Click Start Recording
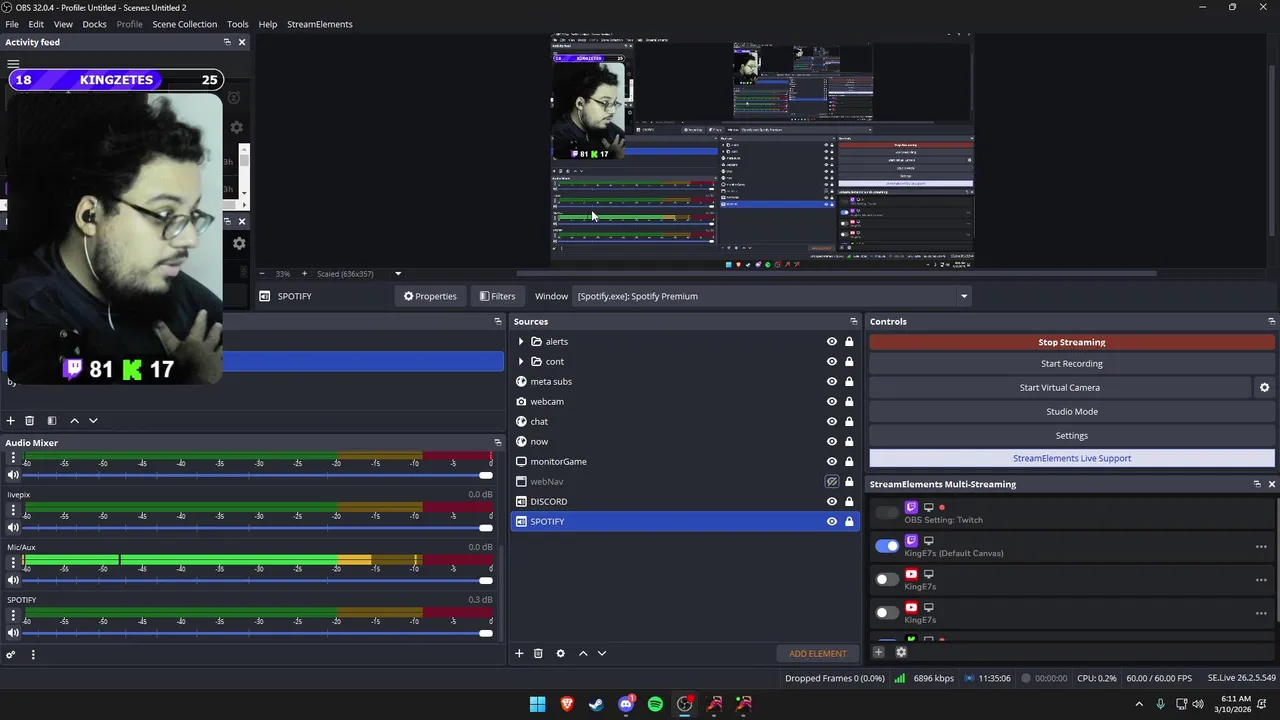 [x=1072, y=364]
